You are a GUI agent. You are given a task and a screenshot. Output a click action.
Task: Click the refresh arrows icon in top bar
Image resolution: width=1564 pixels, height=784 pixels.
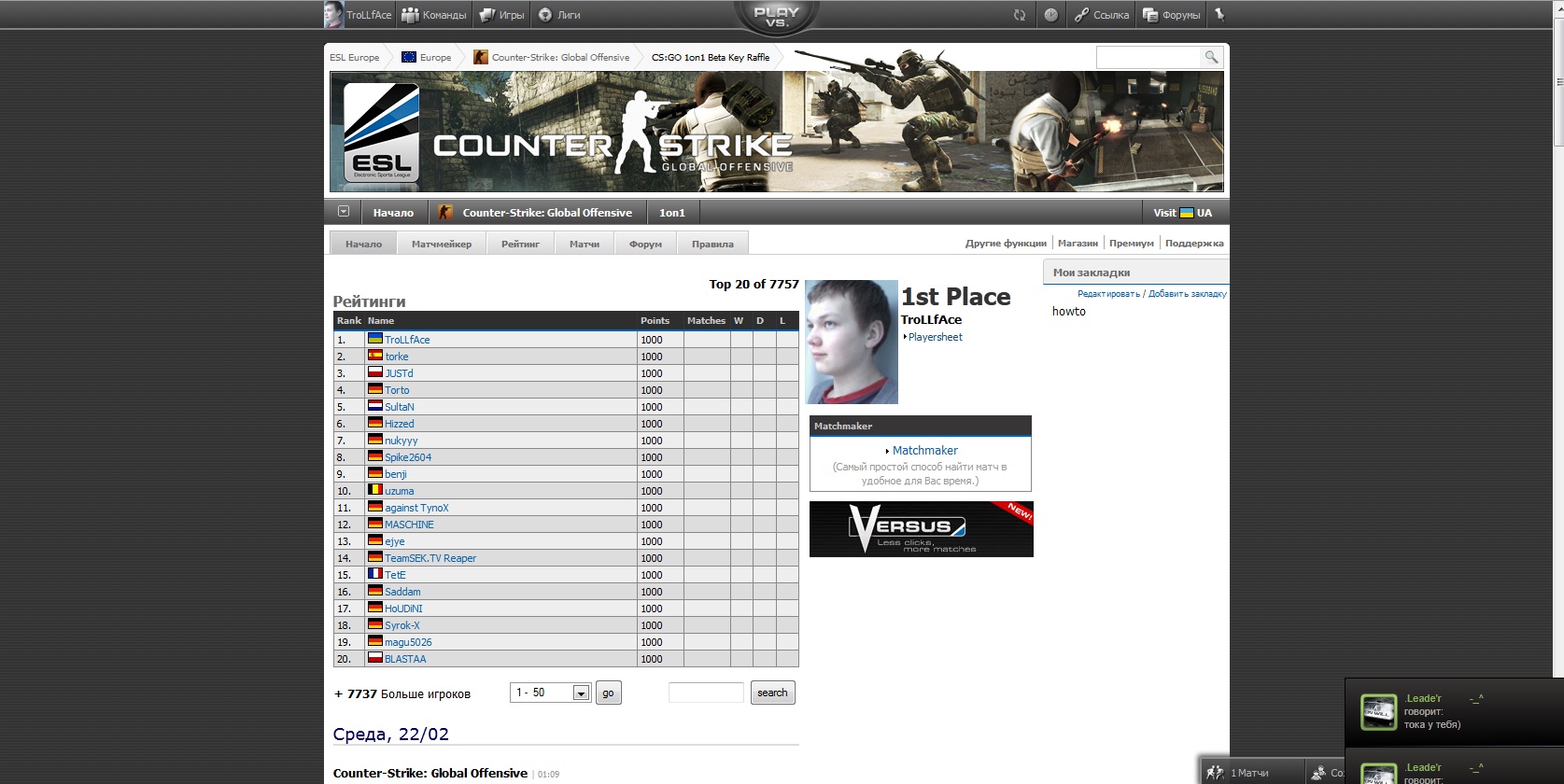click(1020, 15)
